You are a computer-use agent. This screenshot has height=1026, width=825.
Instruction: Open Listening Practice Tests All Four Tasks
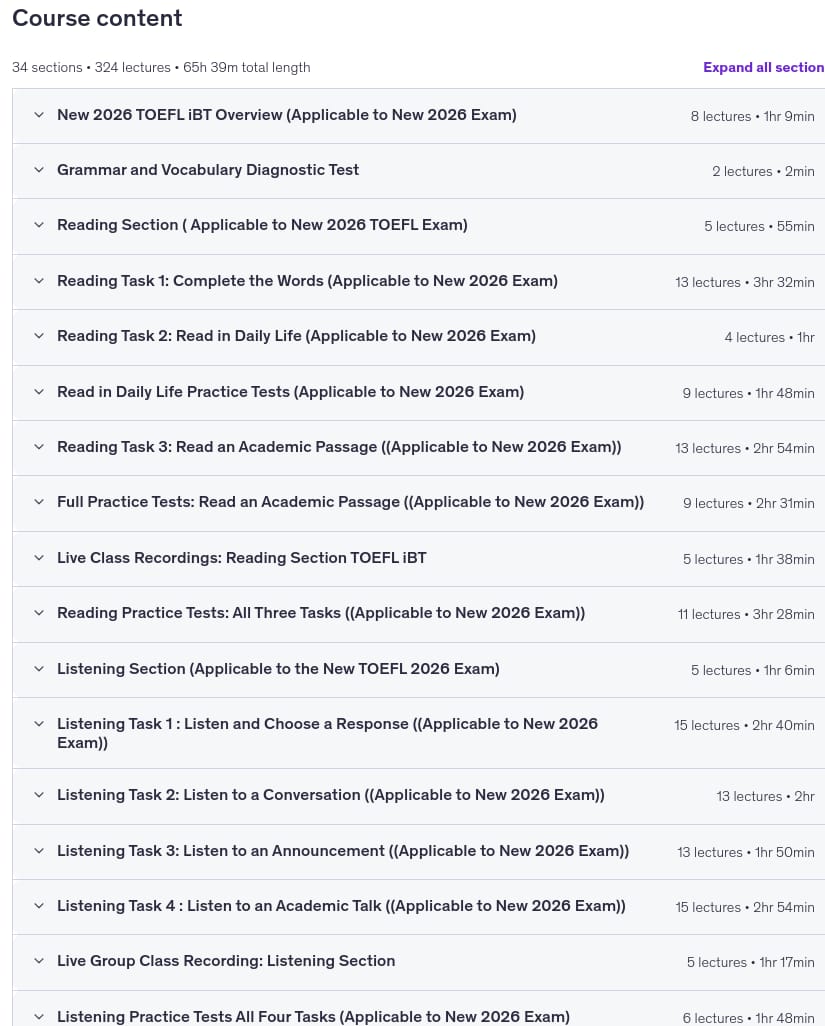point(39,1017)
